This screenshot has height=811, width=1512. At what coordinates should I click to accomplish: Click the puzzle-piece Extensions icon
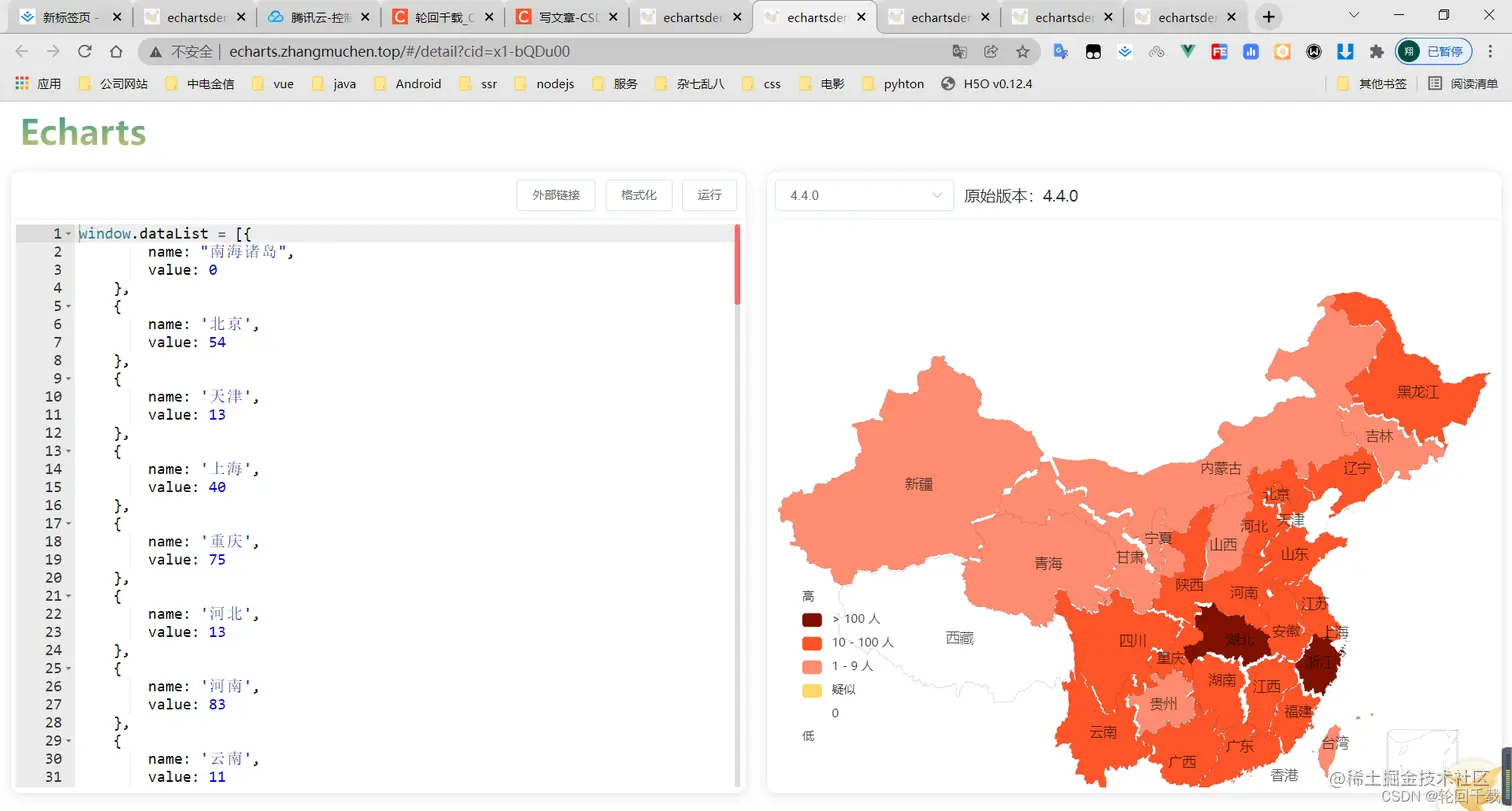[1376, 50]
